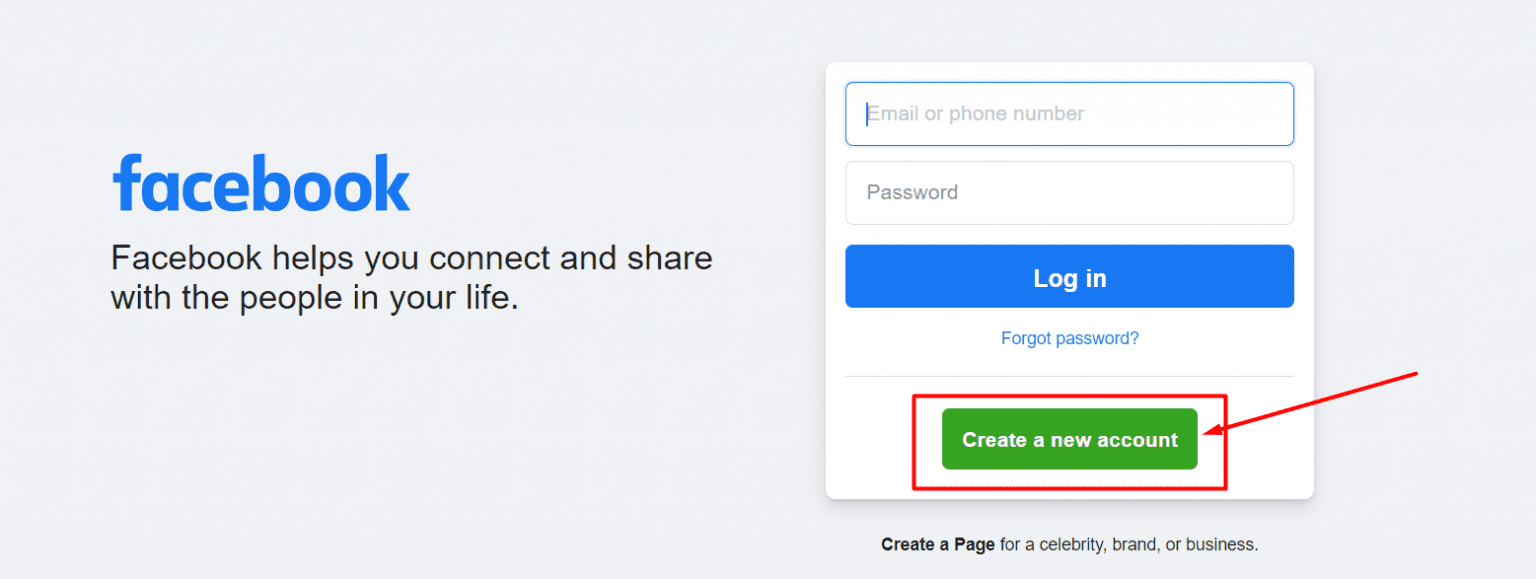The width and height of the screenshot is (1536, 579).
Task: Click the green Create a new account button
Action: 1069,439
